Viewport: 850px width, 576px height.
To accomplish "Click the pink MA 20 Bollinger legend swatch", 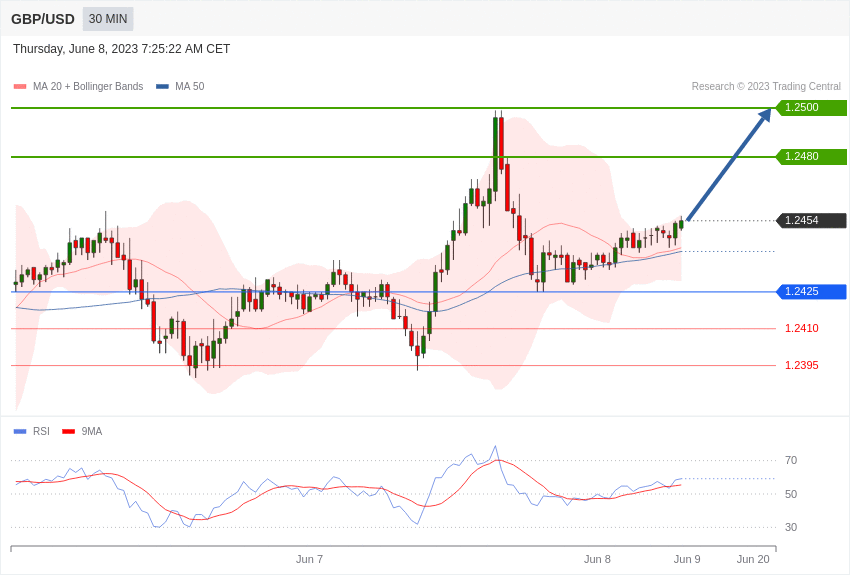I will 20,87.
